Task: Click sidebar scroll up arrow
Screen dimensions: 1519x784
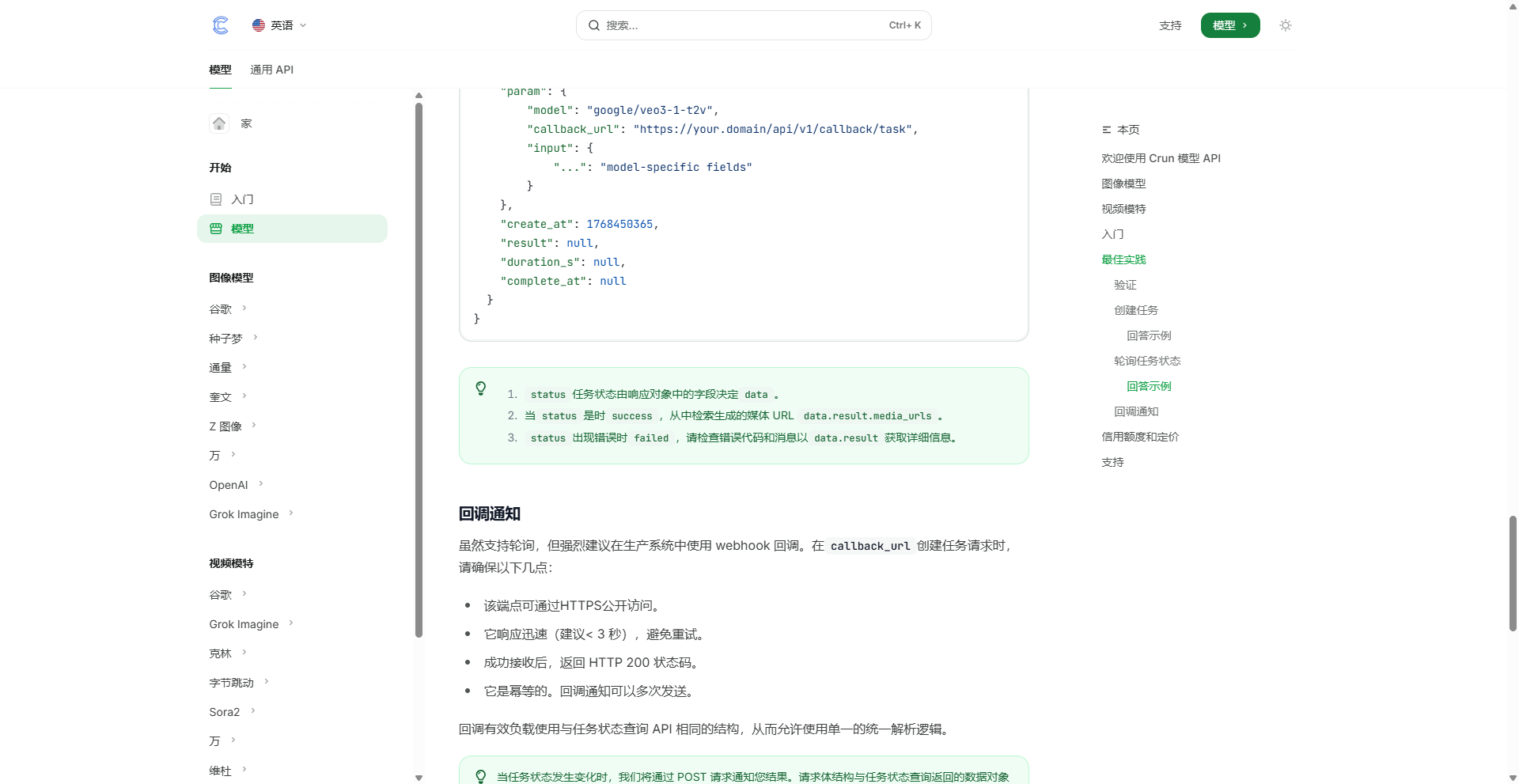Action: click(419, 95)
